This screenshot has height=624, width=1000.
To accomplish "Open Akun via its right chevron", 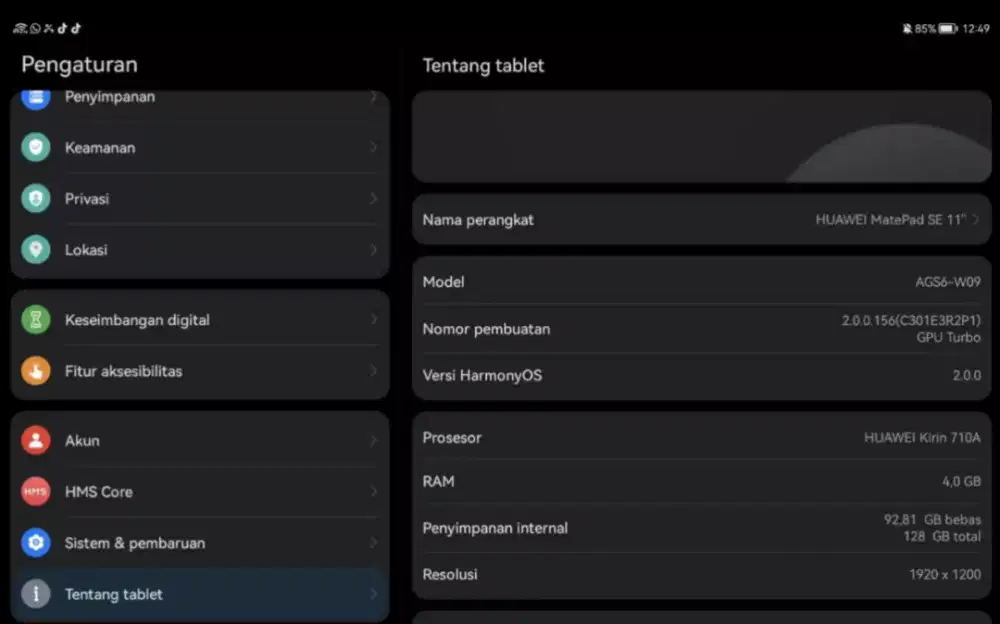I will (373, 440).
